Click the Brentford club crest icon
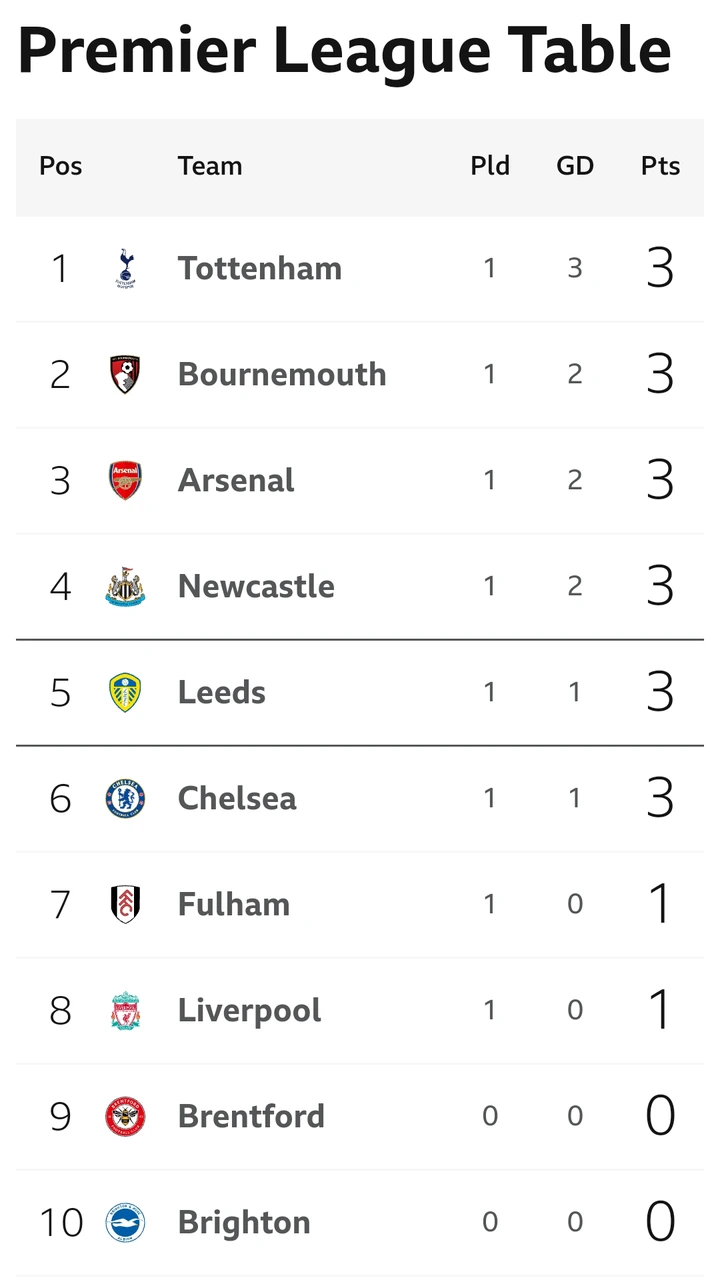The height and width of the screenshot is (1280, 720). tap(125, 1116)
